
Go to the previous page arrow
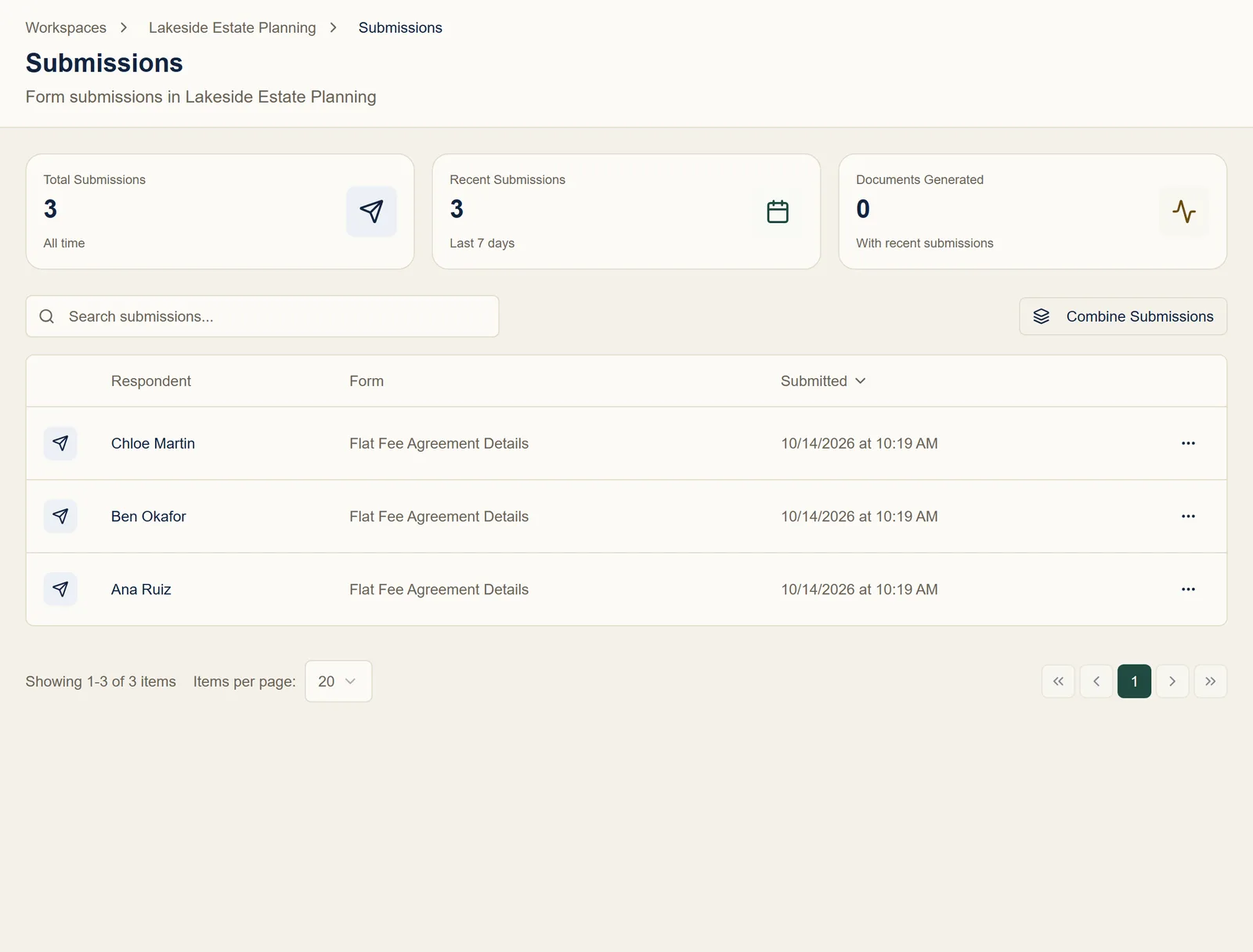[x=1096, y=681]
